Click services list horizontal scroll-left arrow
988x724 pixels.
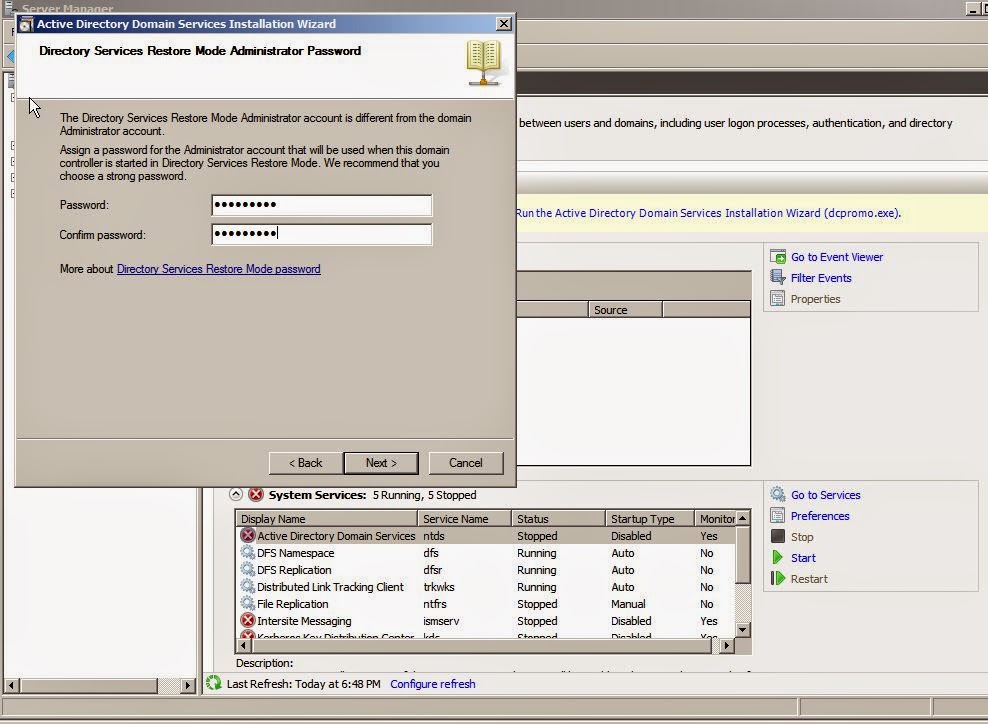click(x=243, y=645)
